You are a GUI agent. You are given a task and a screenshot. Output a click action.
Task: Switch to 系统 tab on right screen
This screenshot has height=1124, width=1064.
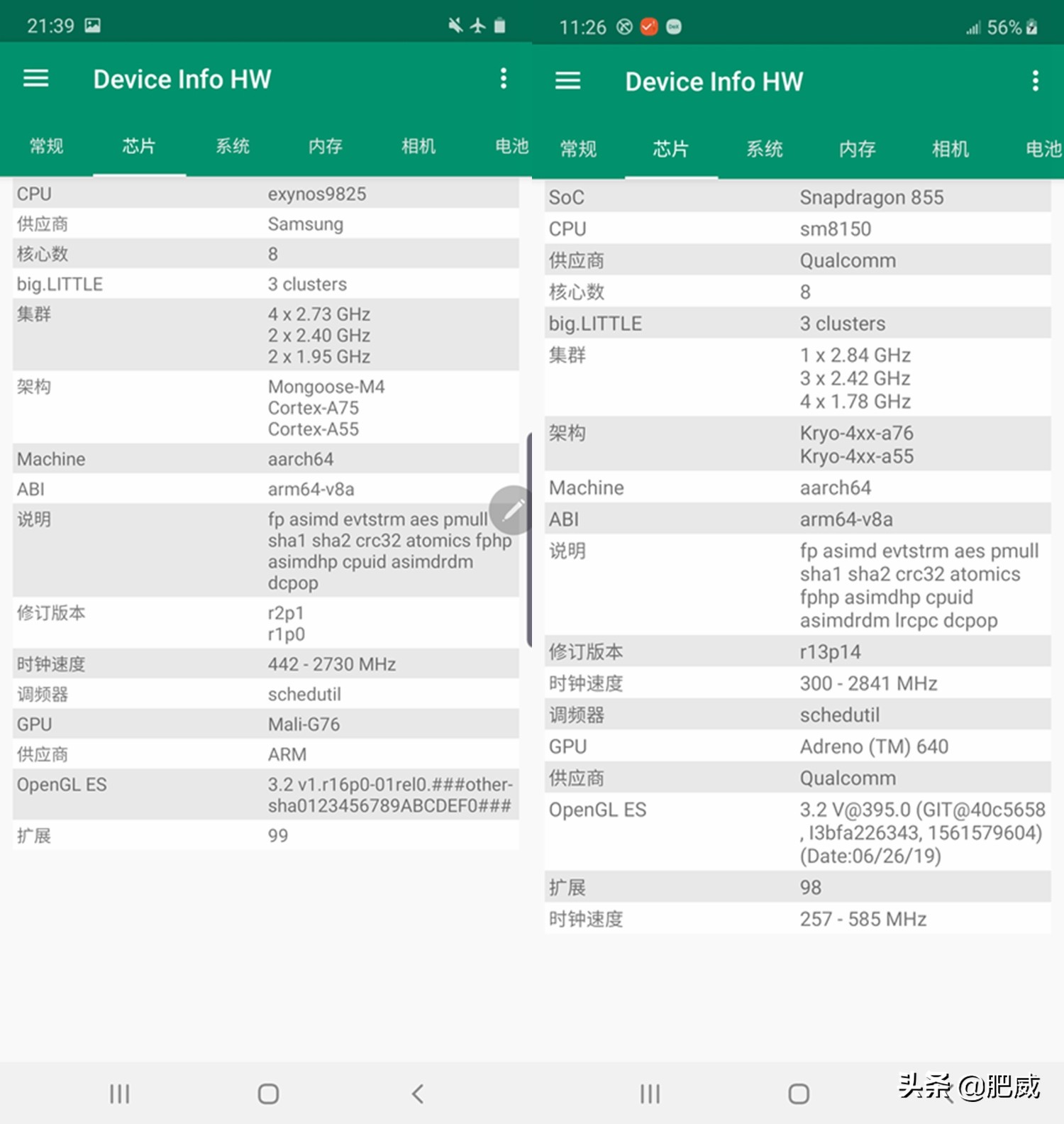point(765,149)
